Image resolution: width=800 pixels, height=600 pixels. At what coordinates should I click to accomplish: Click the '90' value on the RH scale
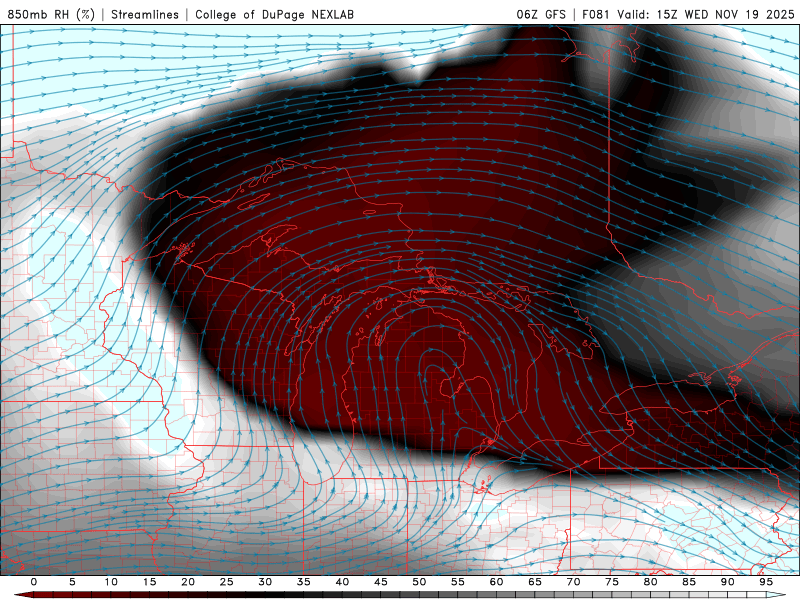coord(727,582)
